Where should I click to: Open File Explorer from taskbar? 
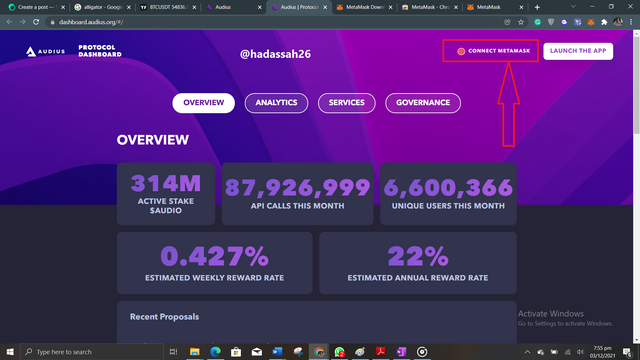click(195, 351)
